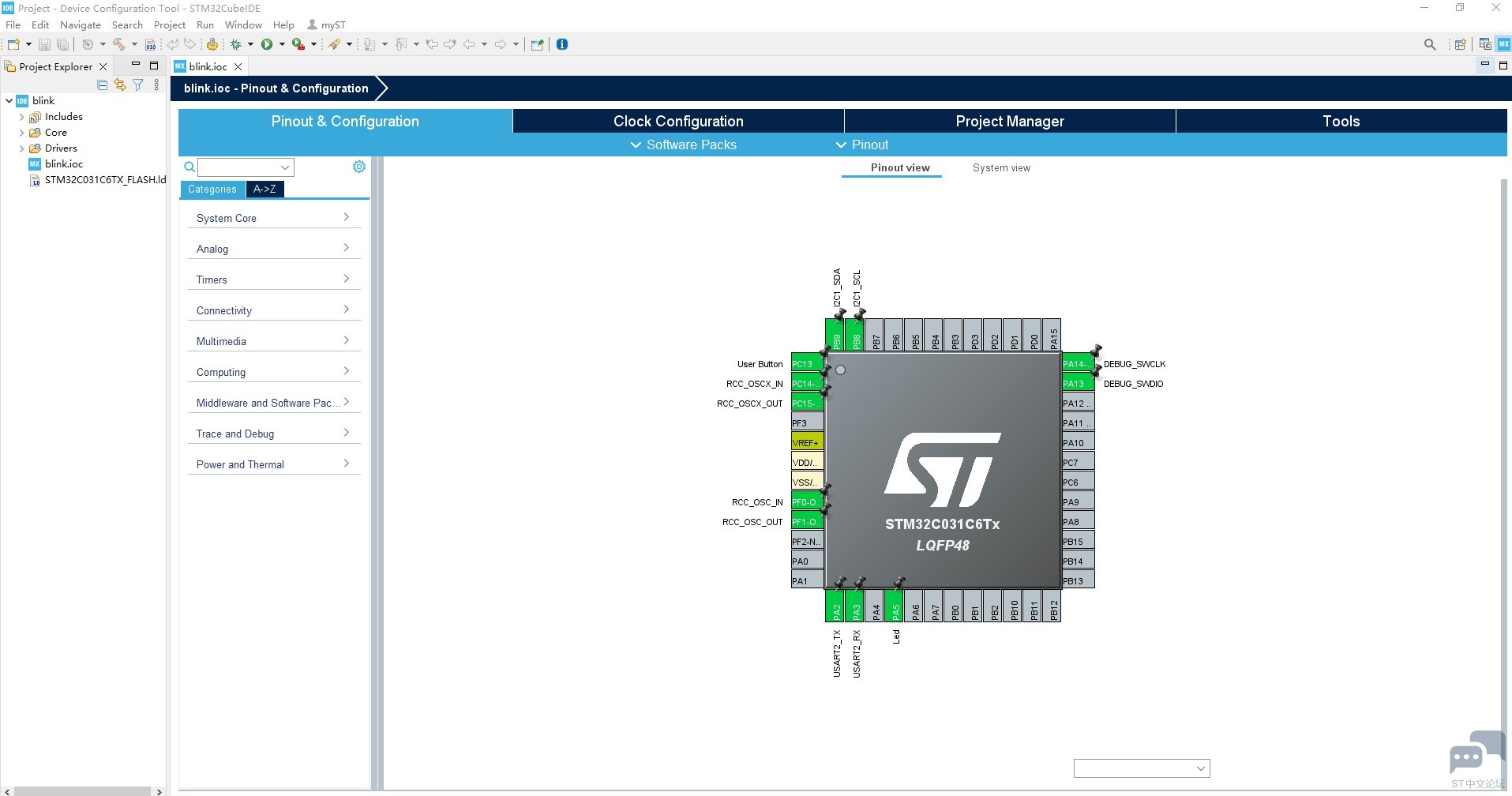Click the Save All toolbar icon
Screen dimensions: 1512x796
tap(62, 44)
